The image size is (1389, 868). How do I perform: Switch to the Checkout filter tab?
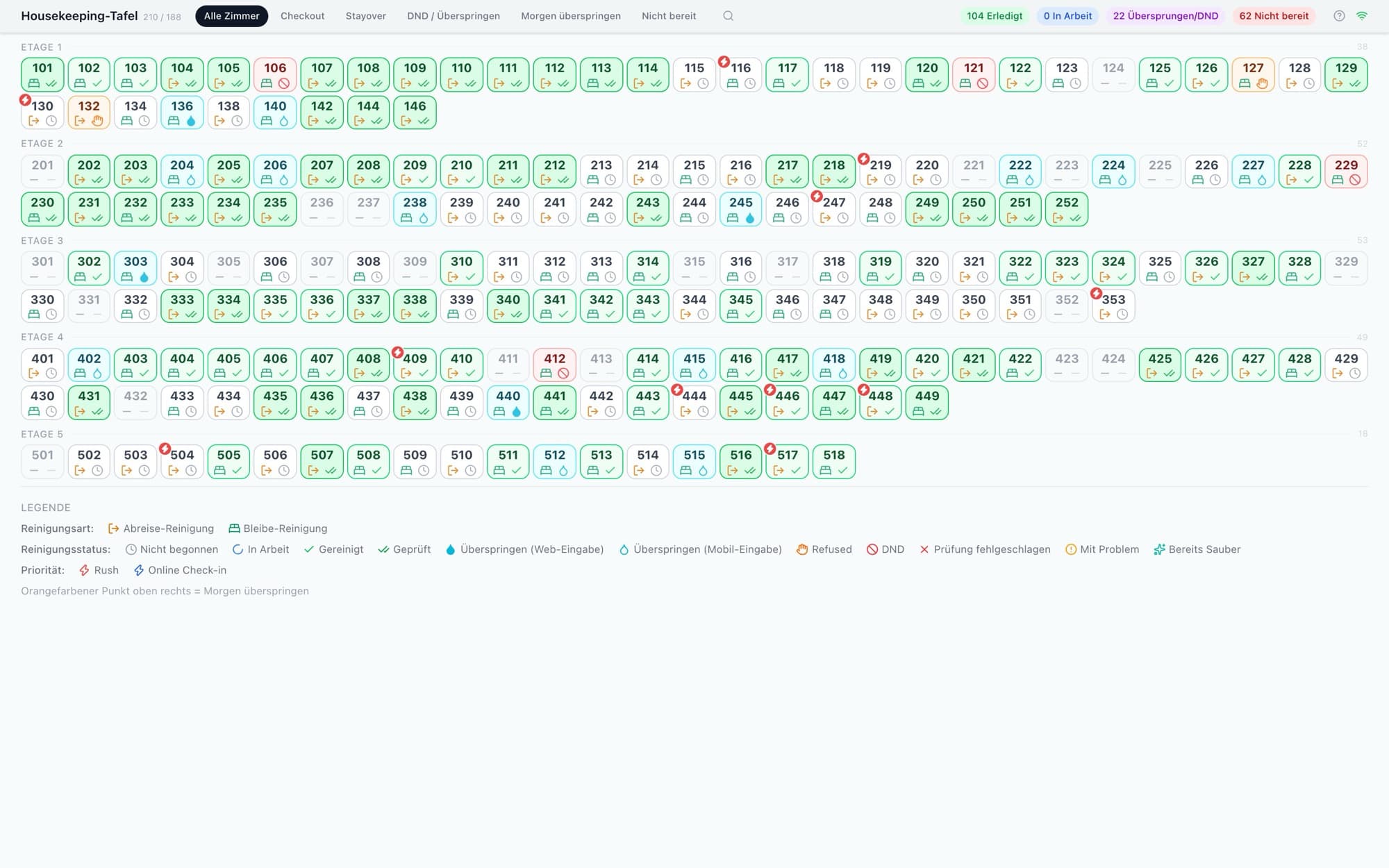[x=302, y=16]
